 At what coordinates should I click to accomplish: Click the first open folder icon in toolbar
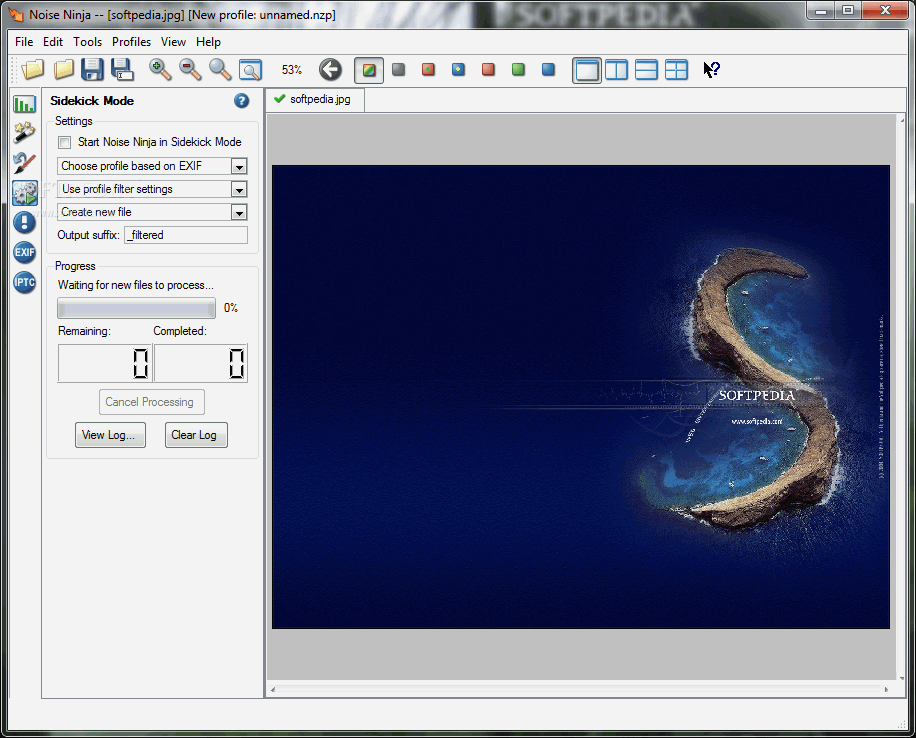click(x=33, y=70)
